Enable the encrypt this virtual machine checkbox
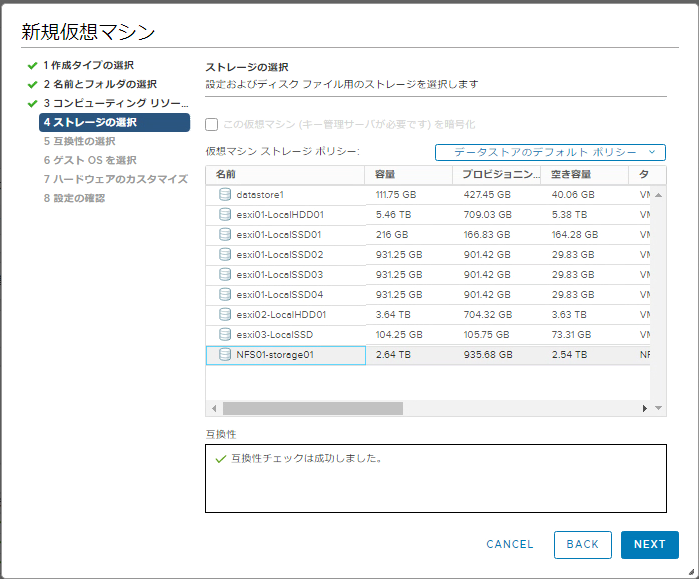 coord(211,124)
